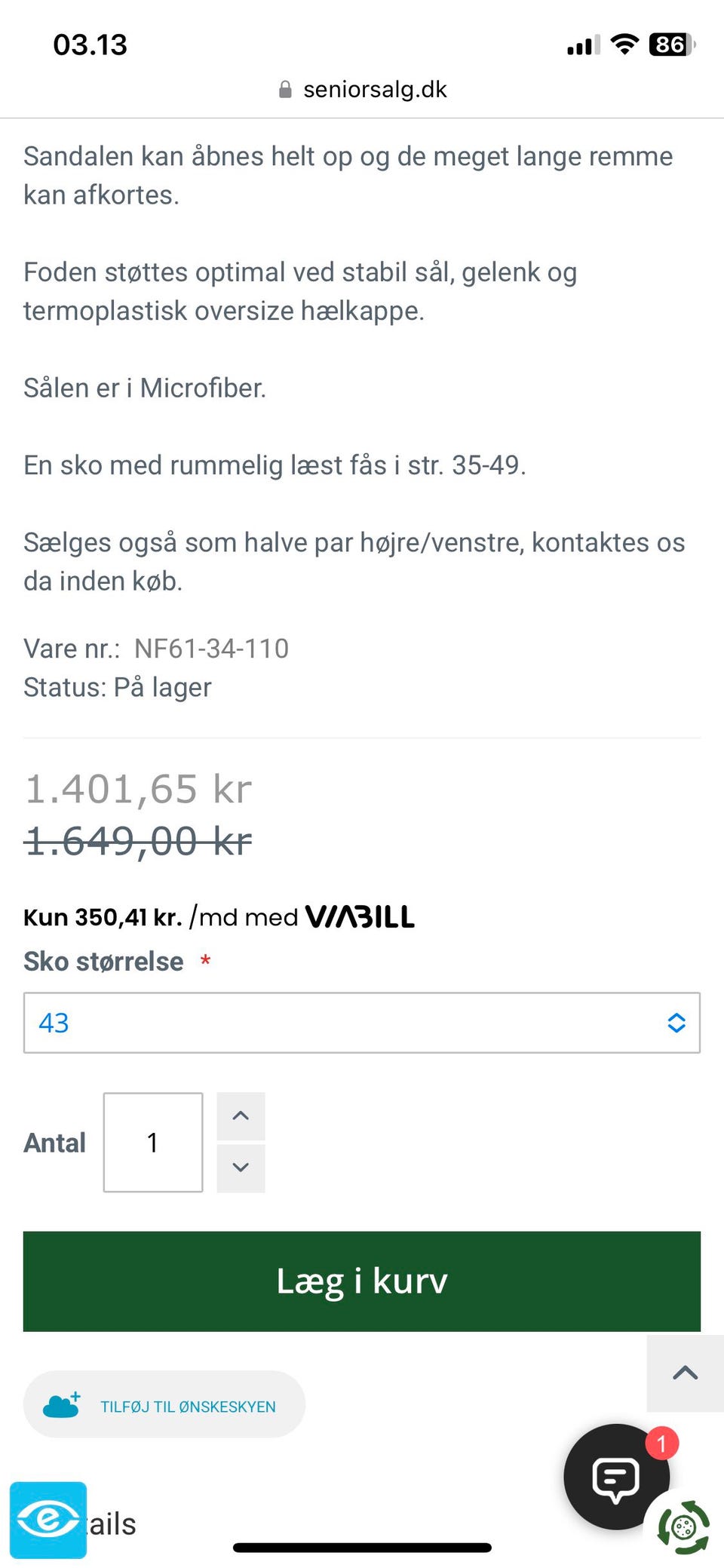The image size is (724, 1568).
Task: Decrease Antal quantity with down arrow
Action: point(241,1168)
